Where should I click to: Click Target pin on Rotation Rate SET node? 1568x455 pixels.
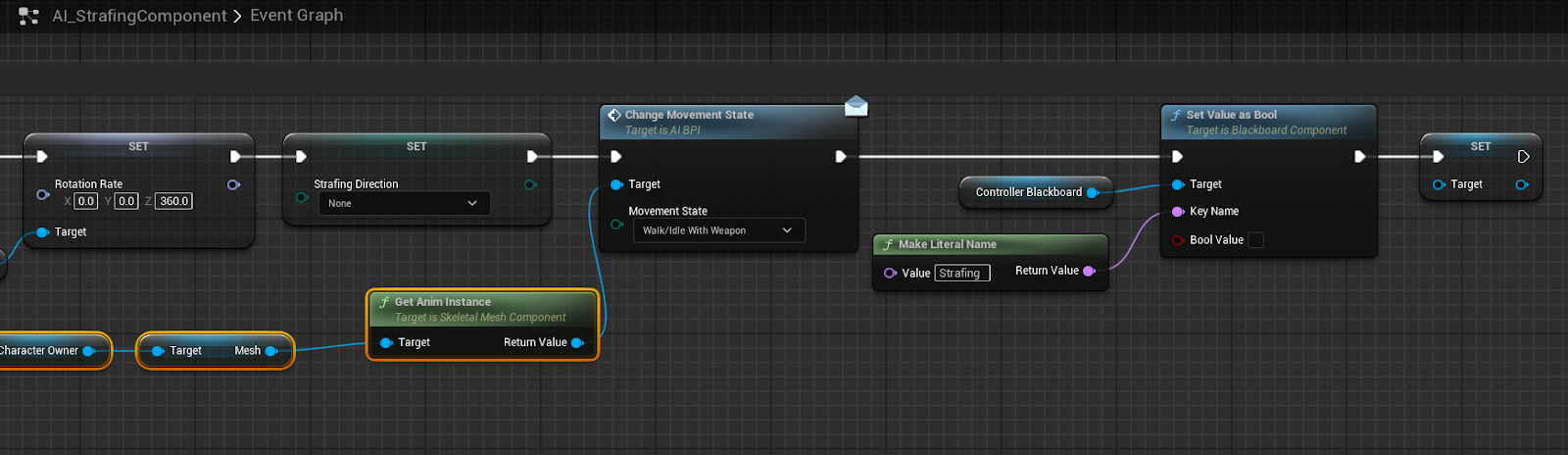coord(42,232)
